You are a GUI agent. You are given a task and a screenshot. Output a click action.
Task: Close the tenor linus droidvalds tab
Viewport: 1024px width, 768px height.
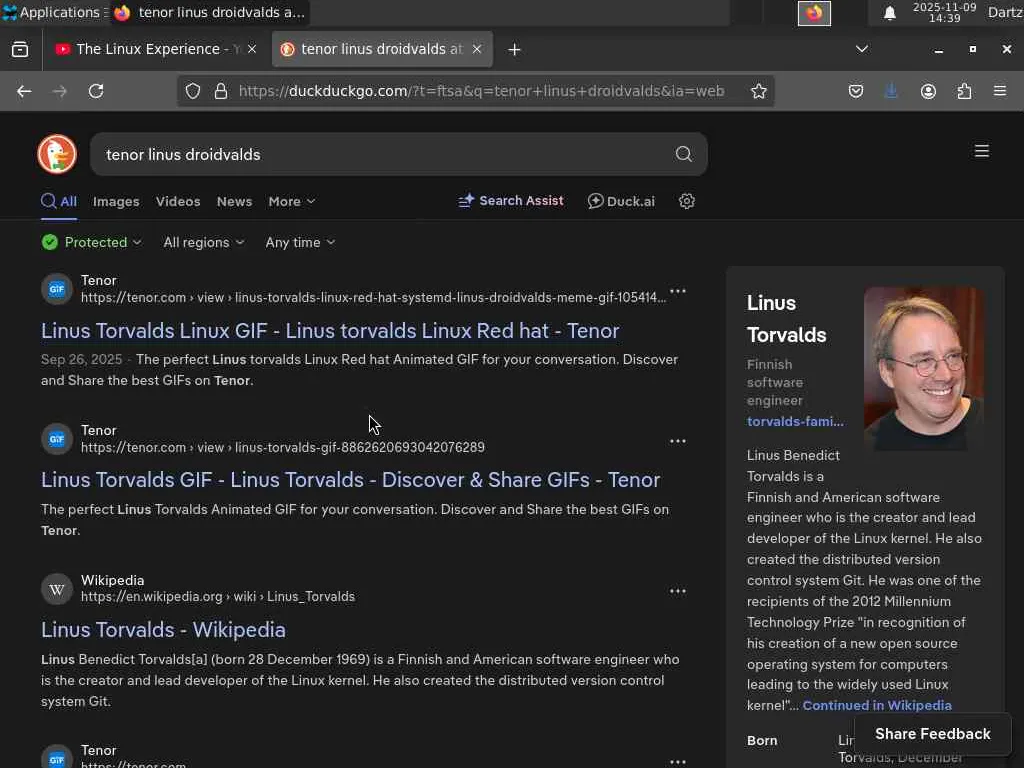[x=477, y=49]
